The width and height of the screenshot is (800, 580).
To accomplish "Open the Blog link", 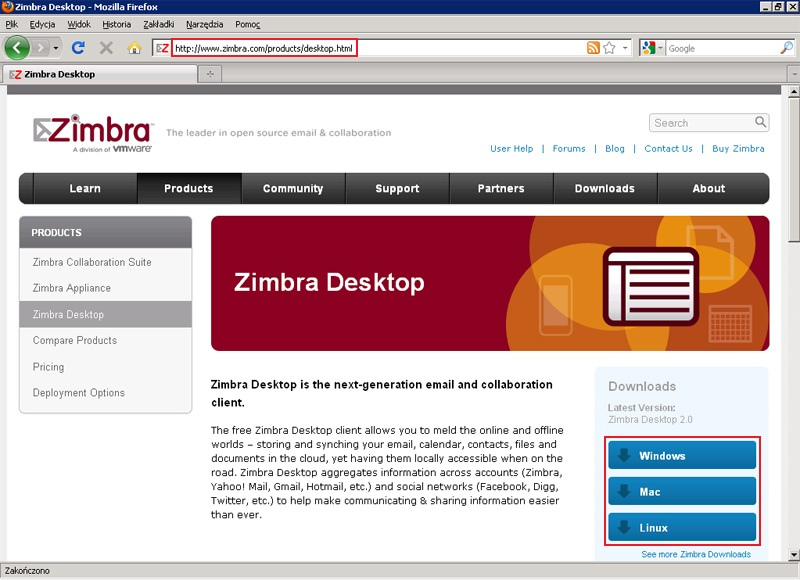I will (x=615, y=148).
